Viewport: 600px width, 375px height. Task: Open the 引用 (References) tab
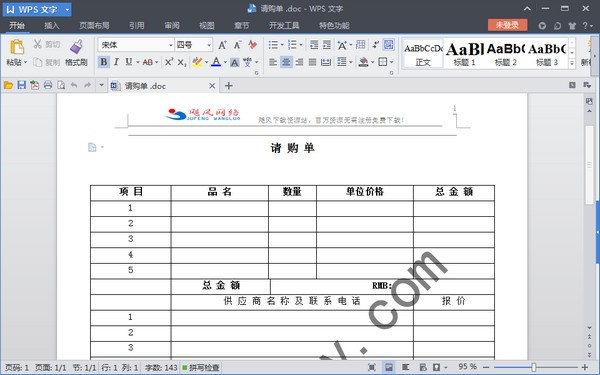click(137, 26)
